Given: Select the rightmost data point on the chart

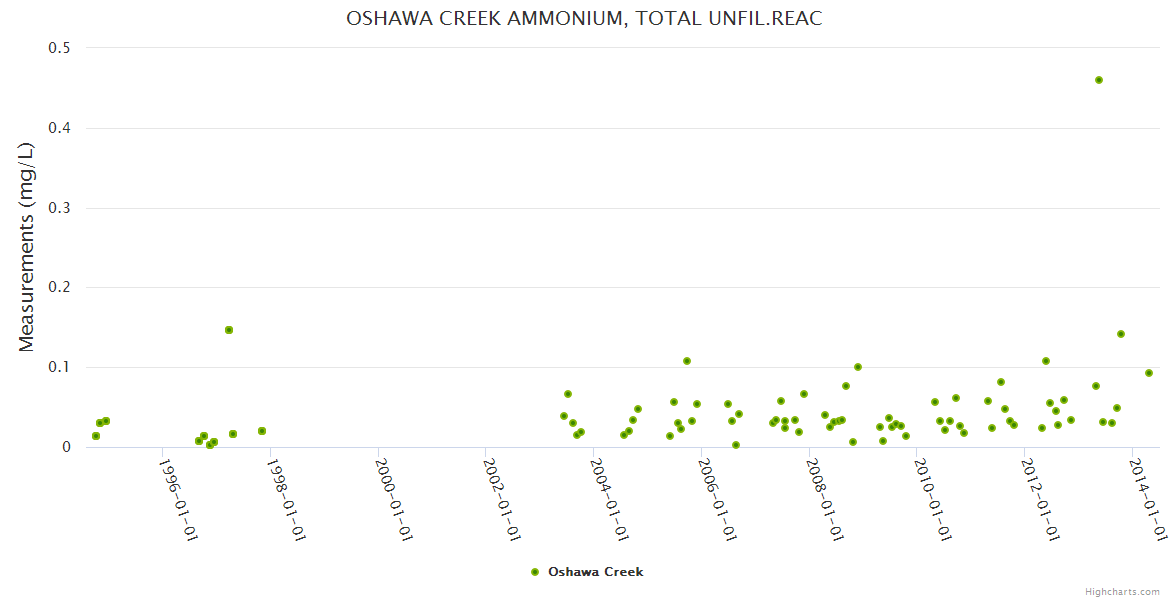Looking at the screenshot, I should (1149, 373).
